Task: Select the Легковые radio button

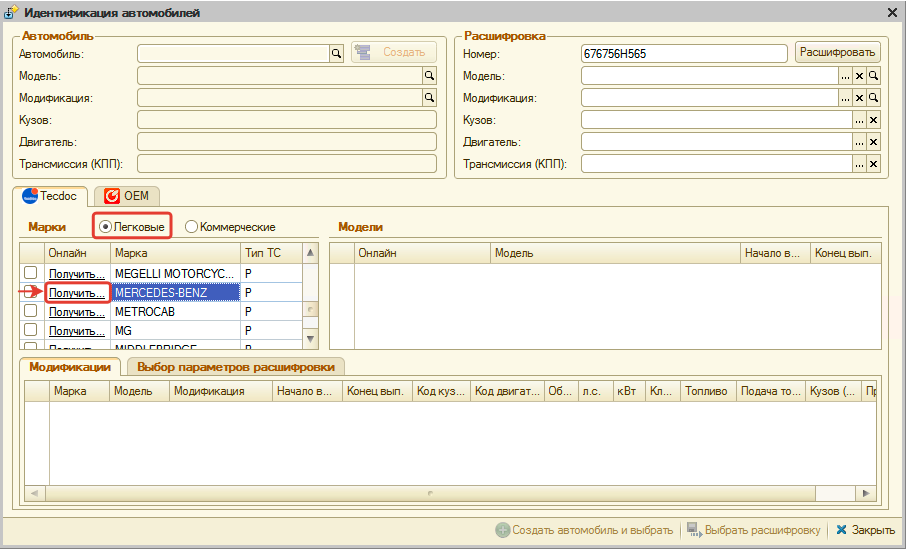Action: (106, 227)
